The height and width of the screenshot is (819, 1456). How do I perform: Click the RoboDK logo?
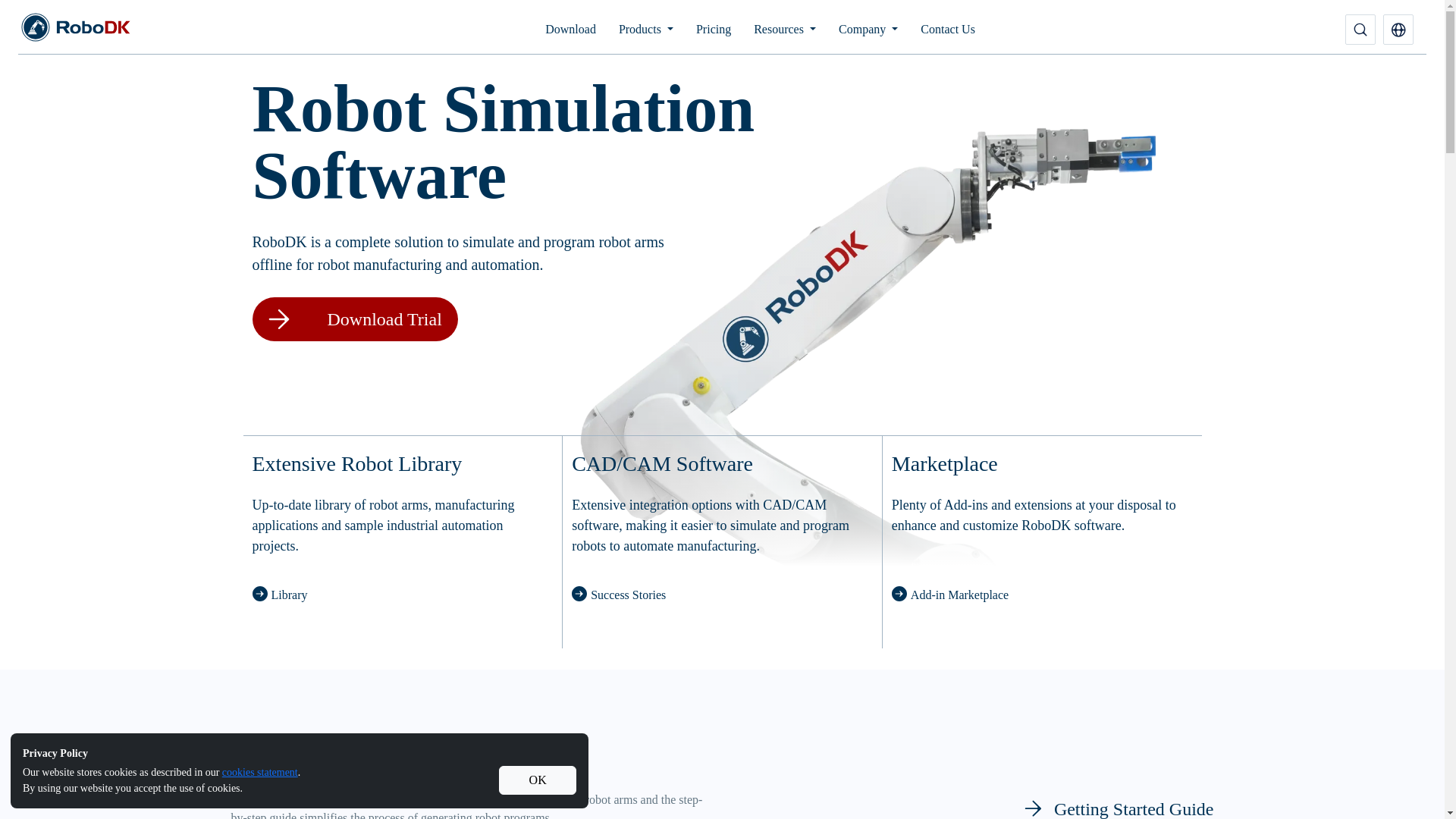click(x=76, y=27)
